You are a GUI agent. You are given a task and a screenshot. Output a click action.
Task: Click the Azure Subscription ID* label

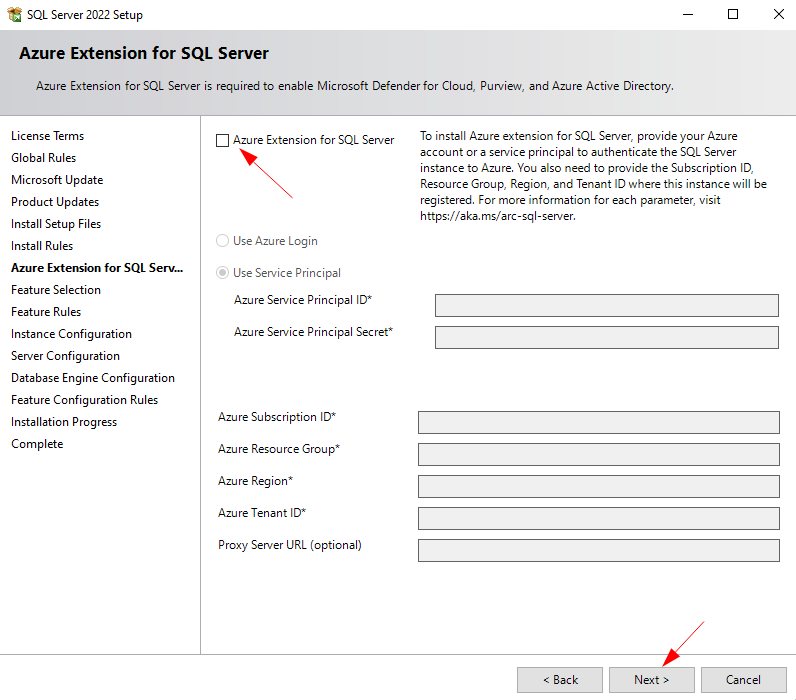click(x=277, y=417)
